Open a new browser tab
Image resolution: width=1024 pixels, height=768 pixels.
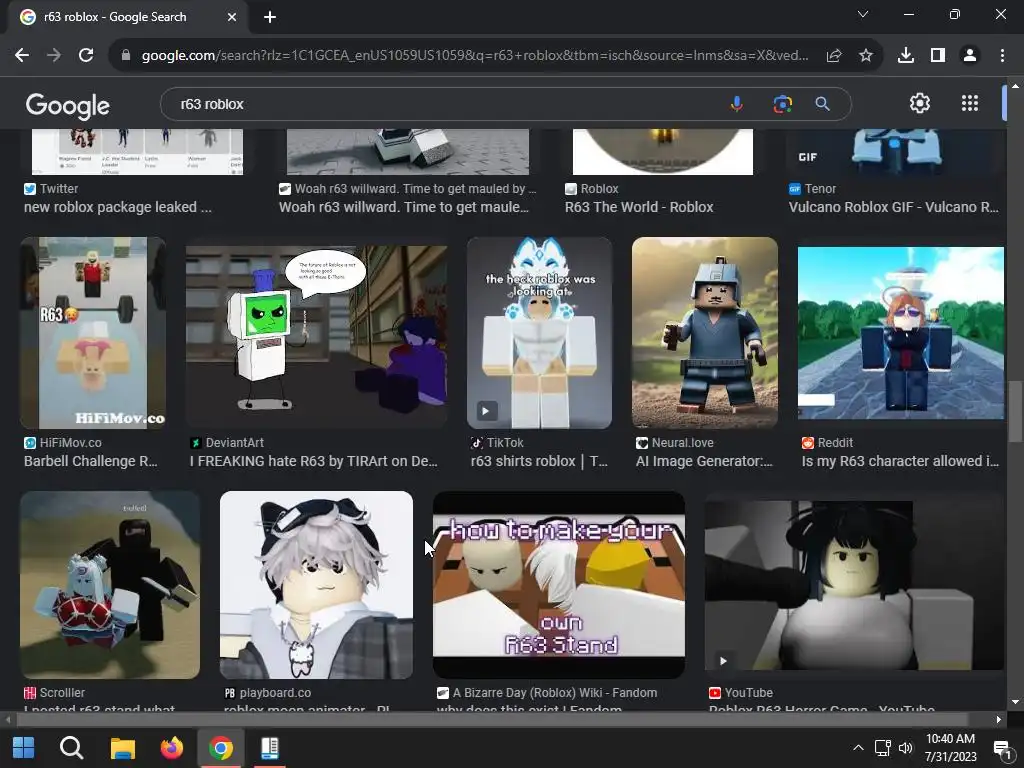(270, 17)
